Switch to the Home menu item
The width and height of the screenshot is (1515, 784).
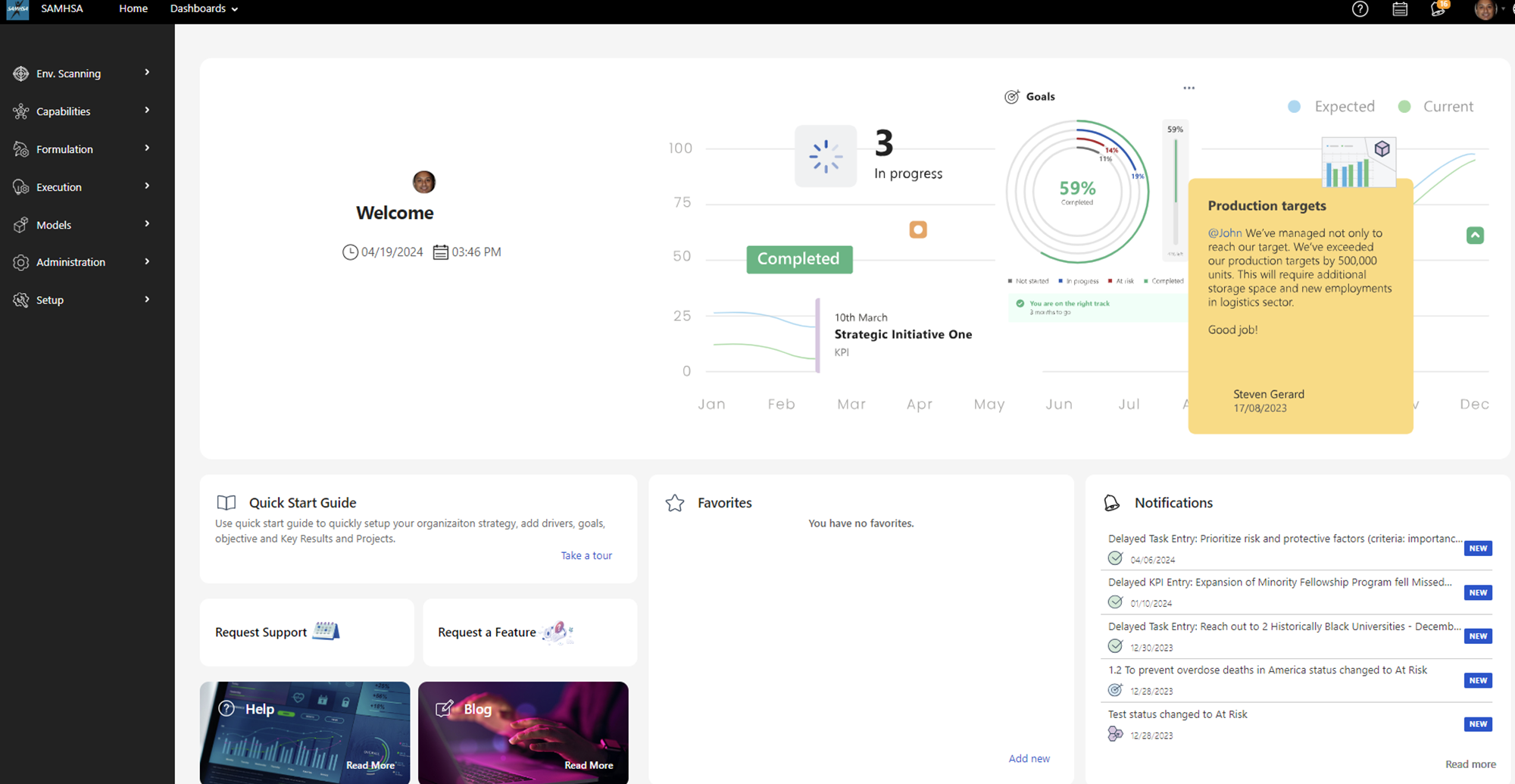(x=133, y=8)
